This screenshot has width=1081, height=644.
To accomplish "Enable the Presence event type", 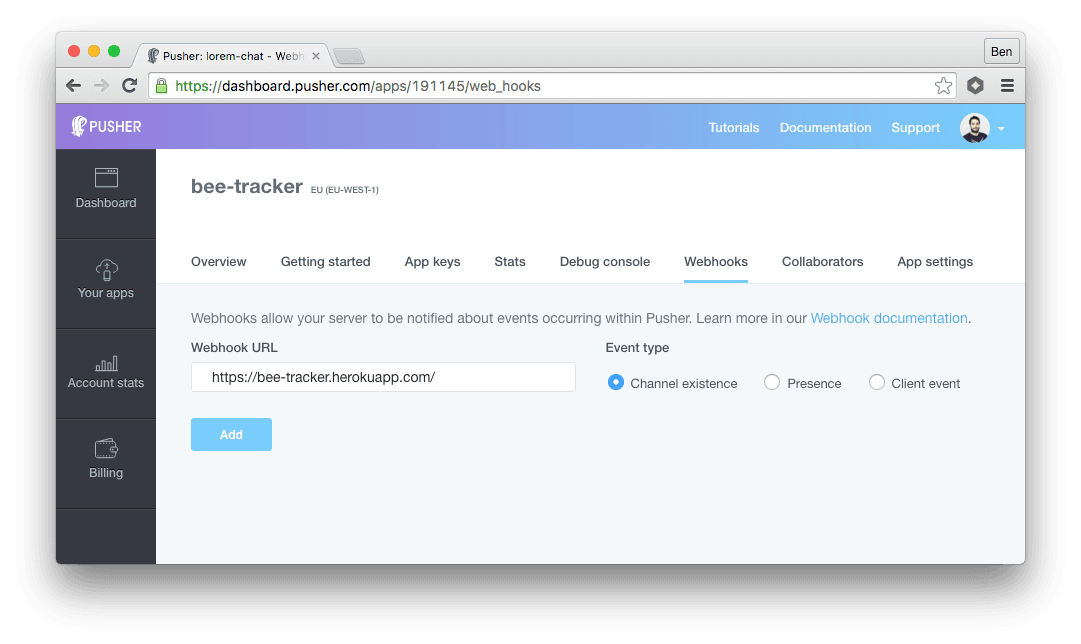I will pyautogui.click(x=771, y=382).
